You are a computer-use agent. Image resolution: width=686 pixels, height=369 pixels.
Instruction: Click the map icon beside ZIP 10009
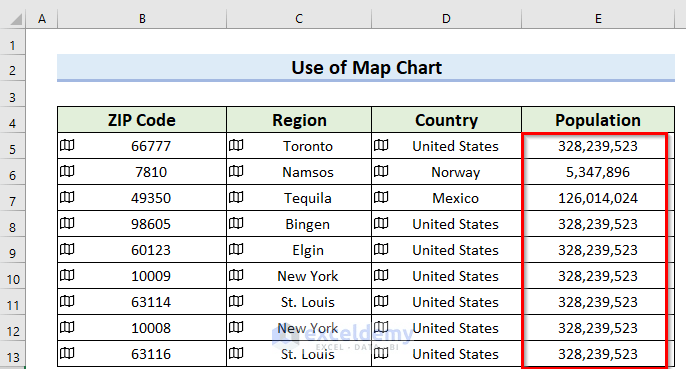click(67, 275)
